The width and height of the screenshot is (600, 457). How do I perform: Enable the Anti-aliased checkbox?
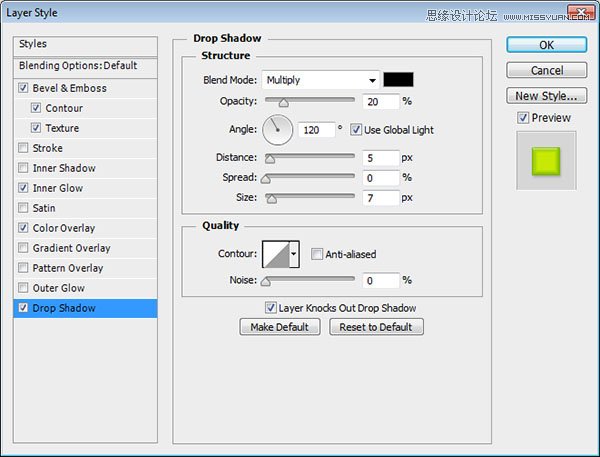tap(316, 254)
